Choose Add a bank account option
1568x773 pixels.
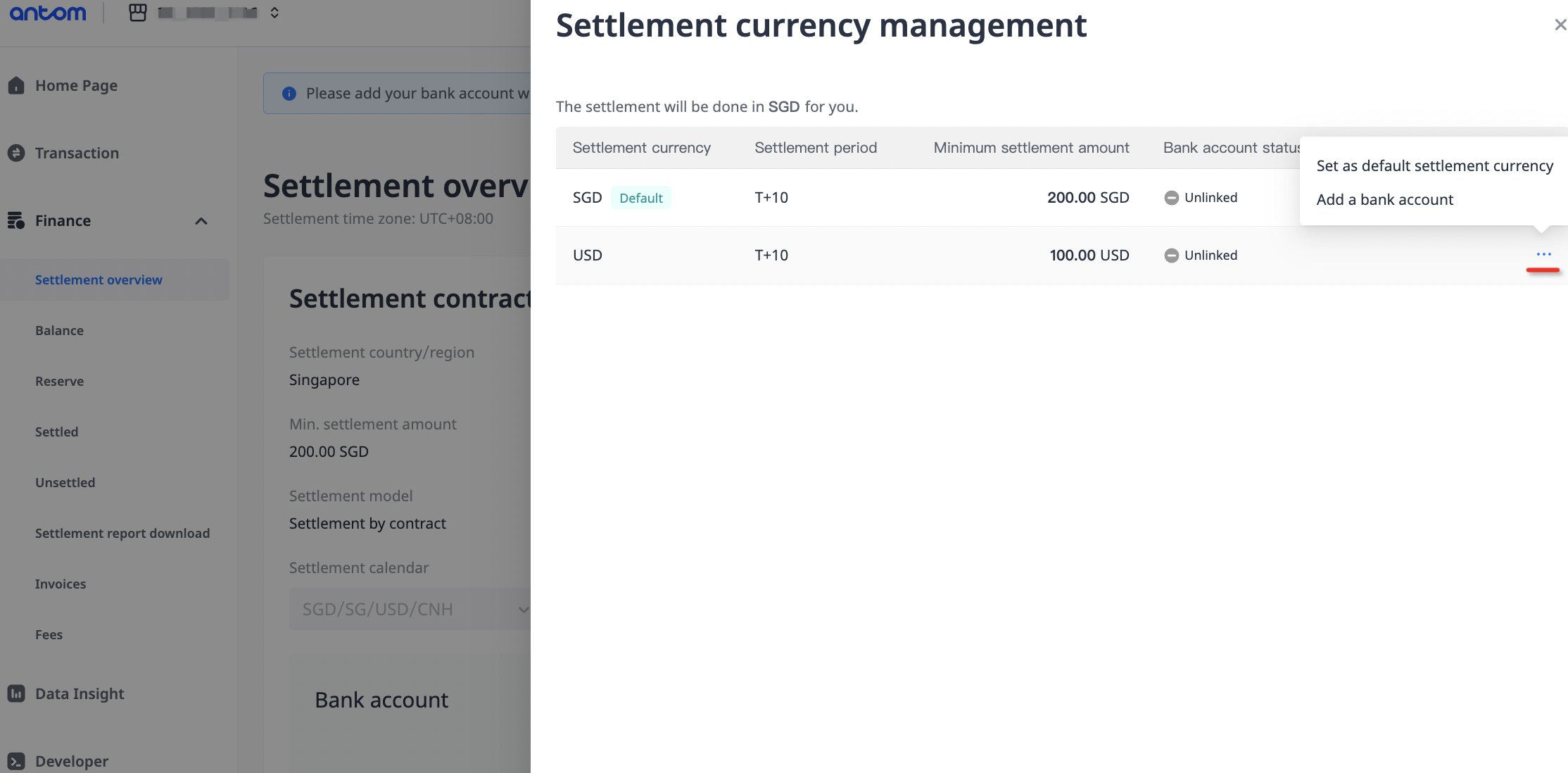pos(1384,200)
